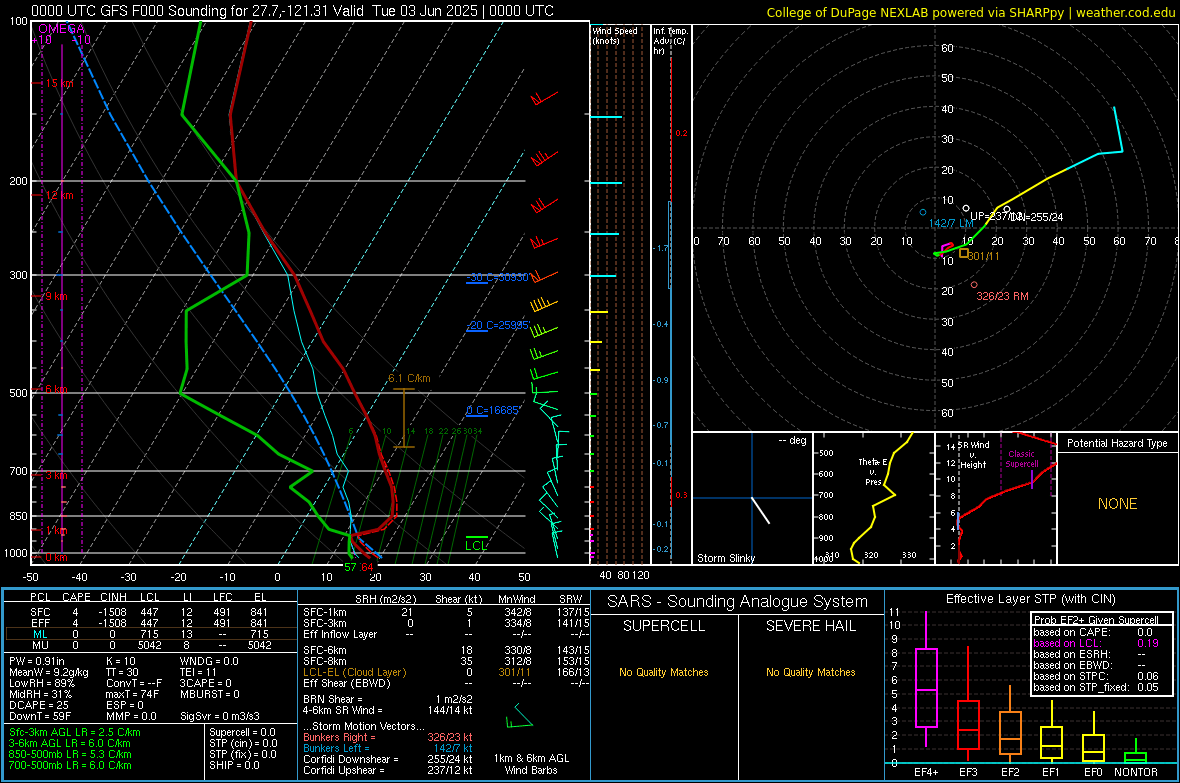1180x783 pixels.
Task: Click the Eff Shear (EBWD) row
Action: point(446,684)
